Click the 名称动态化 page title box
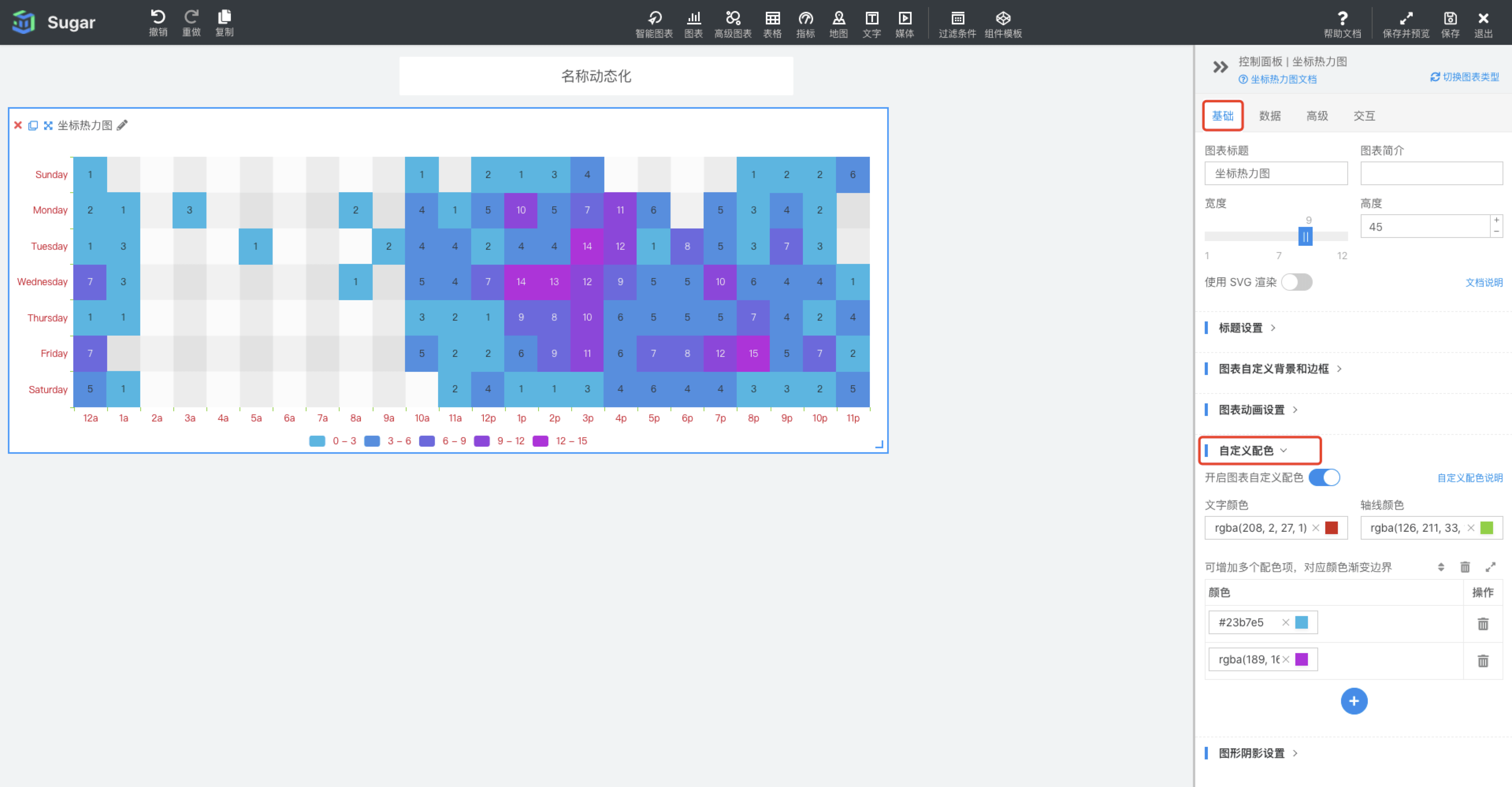 tap(596, 76)
